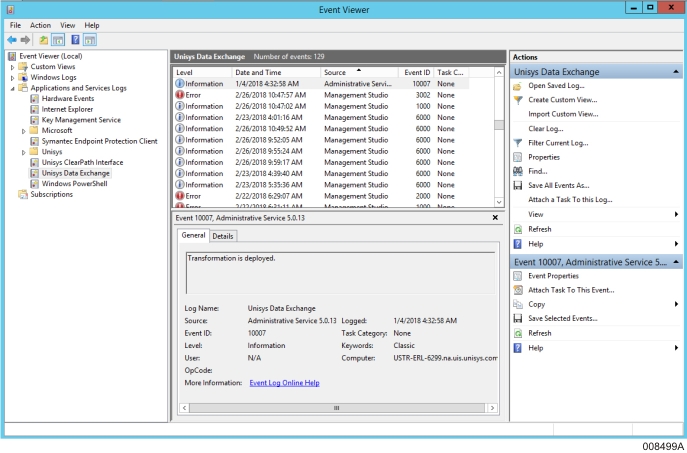Click the Open Saved Log folder icon

point(517,86)
